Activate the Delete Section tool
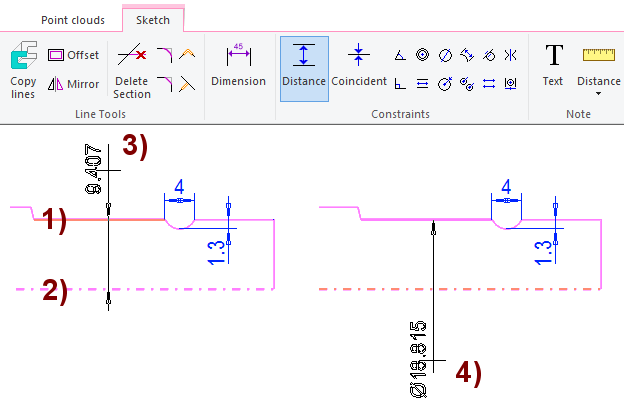 coord(132,71)
